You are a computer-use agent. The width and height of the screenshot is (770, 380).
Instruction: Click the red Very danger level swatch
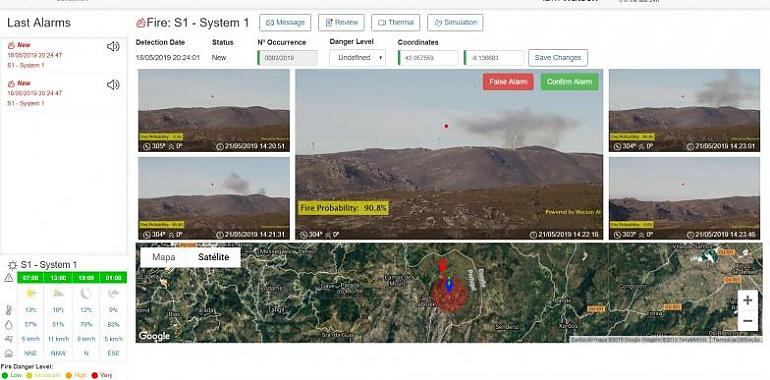tap(94, 375)
